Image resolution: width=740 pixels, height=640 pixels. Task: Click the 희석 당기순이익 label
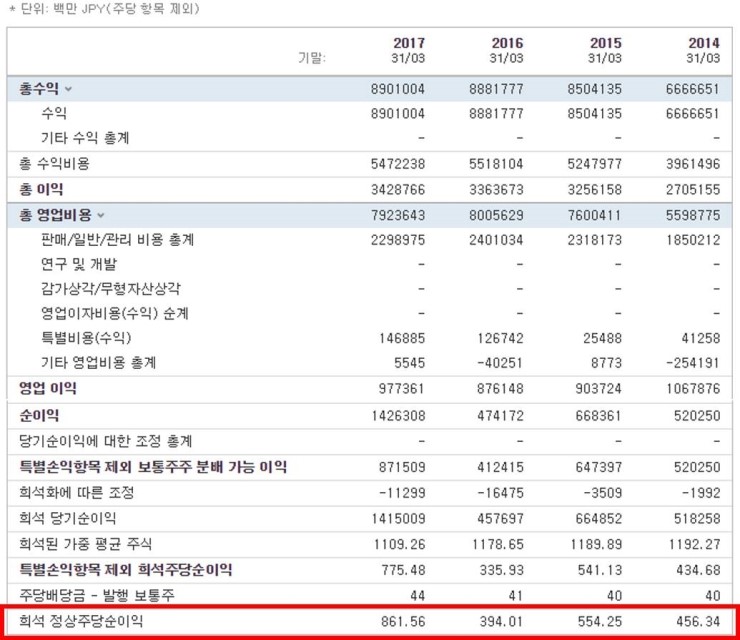coord(67,518)
